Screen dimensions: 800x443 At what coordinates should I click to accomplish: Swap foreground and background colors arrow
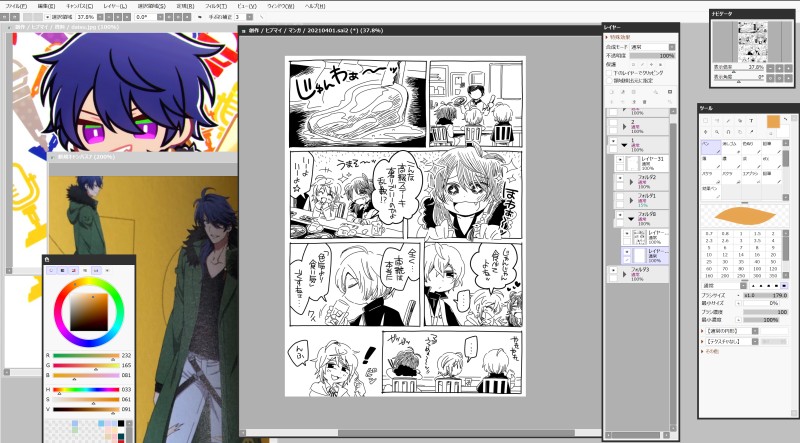[x=785, y=119]
